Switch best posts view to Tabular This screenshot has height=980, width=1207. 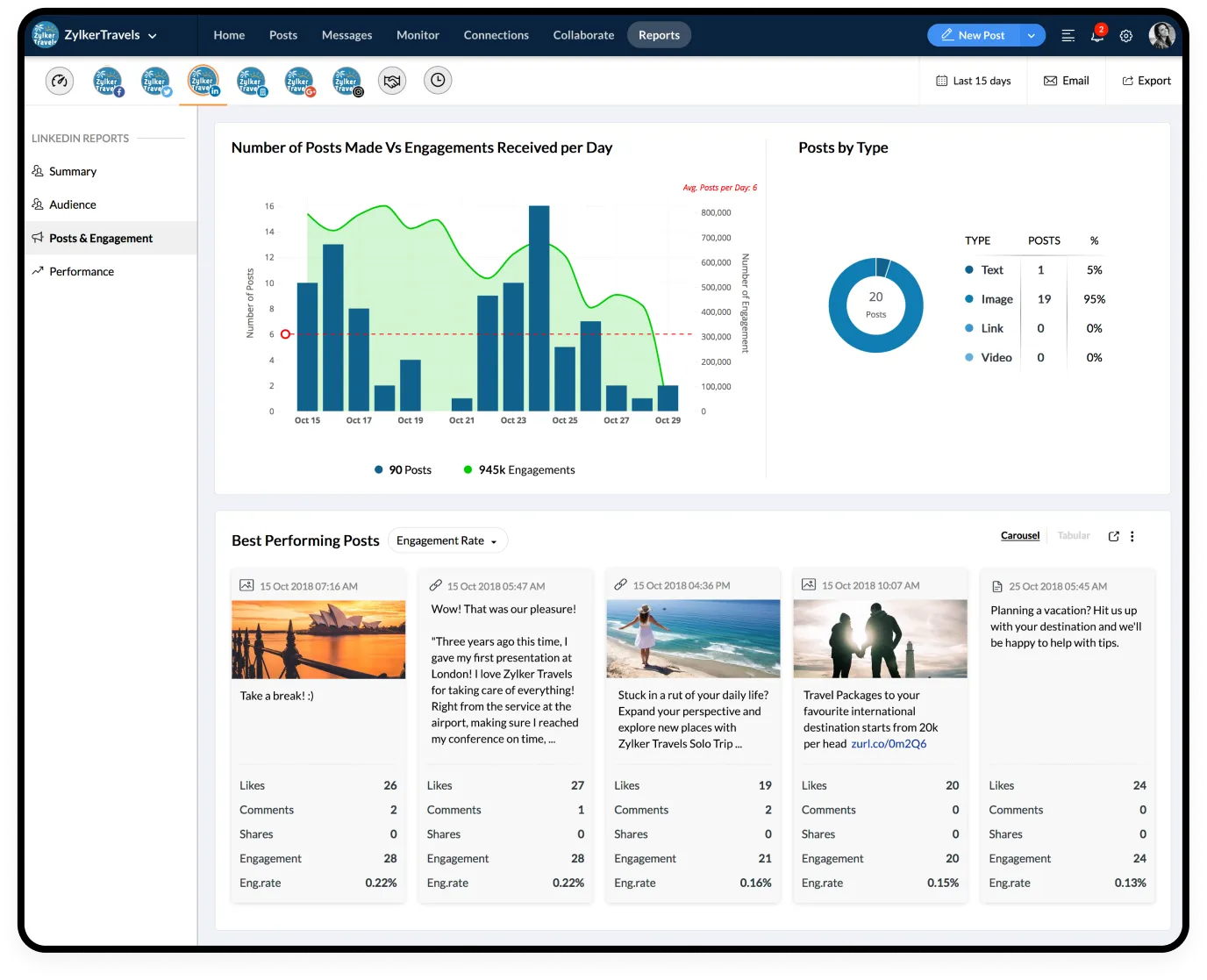1074,535
